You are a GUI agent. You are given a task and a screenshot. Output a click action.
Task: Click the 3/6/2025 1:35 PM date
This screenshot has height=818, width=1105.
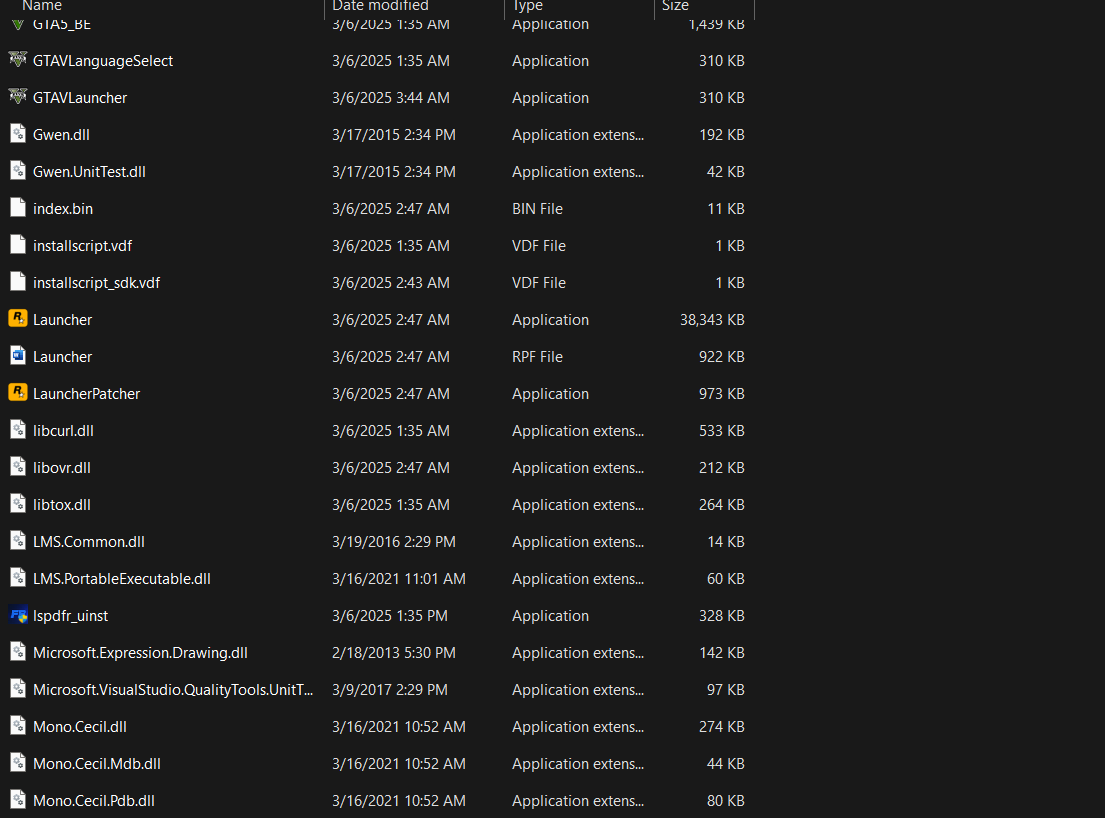click(x=390, y=616)
